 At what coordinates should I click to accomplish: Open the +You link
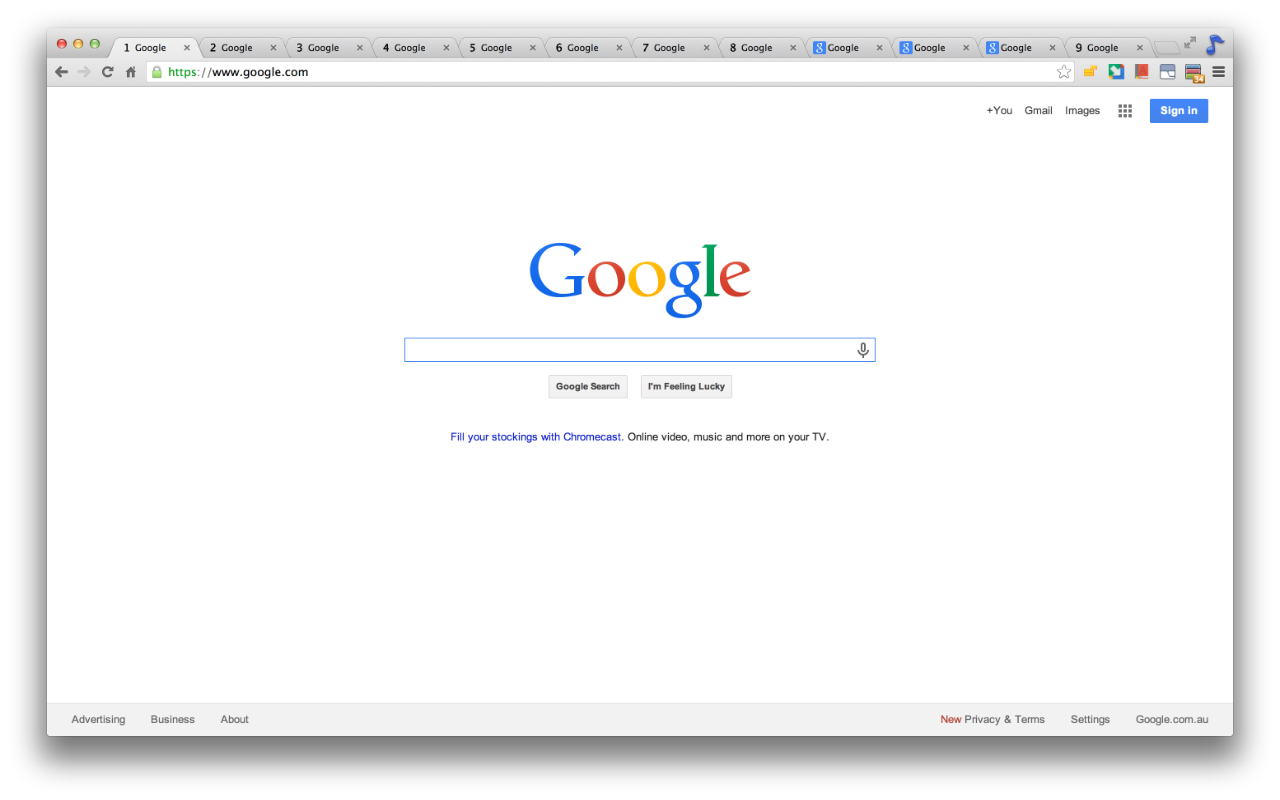pos(999,111)
